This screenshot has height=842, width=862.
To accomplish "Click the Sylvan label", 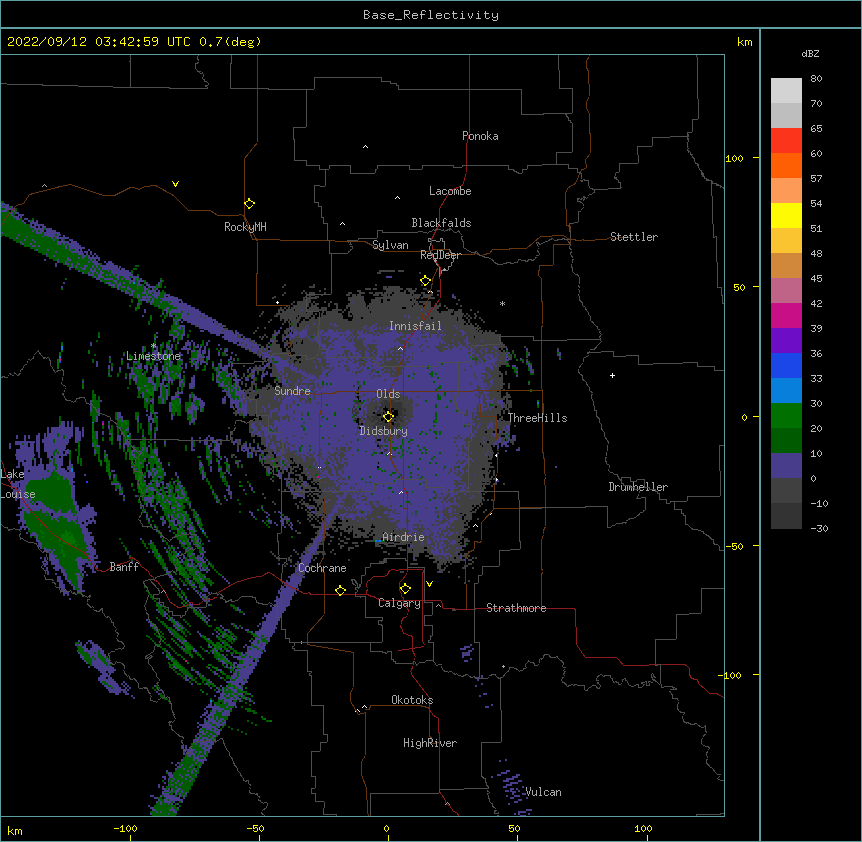I will [x=390, y=245].
